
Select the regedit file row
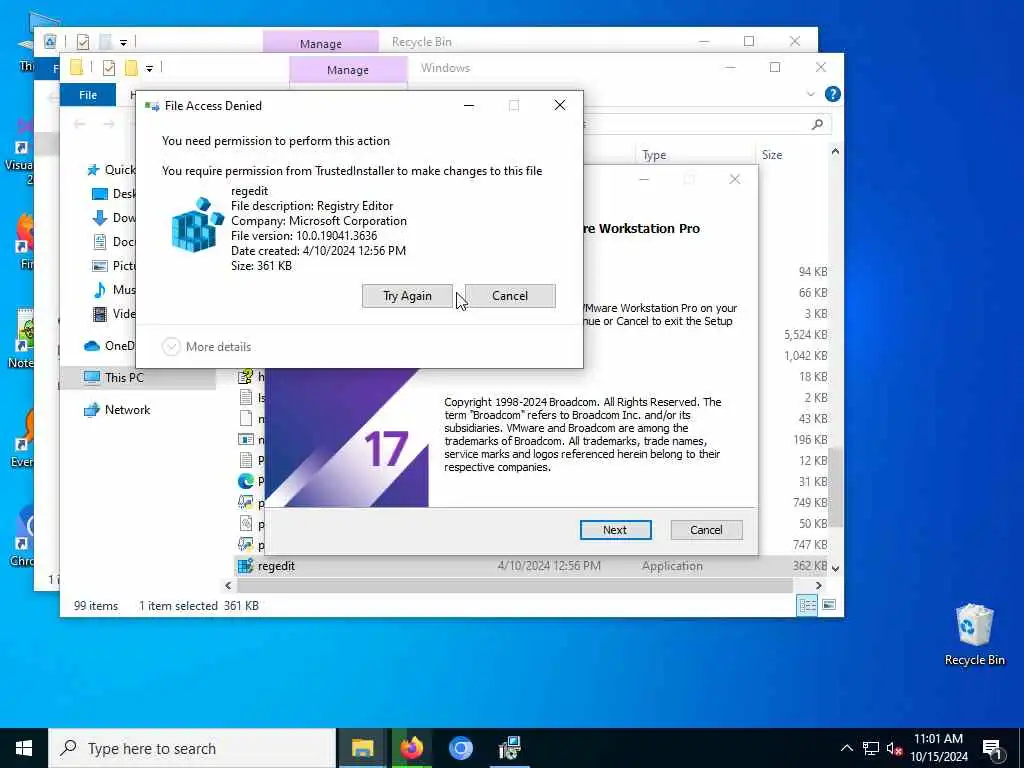point(530,566)
